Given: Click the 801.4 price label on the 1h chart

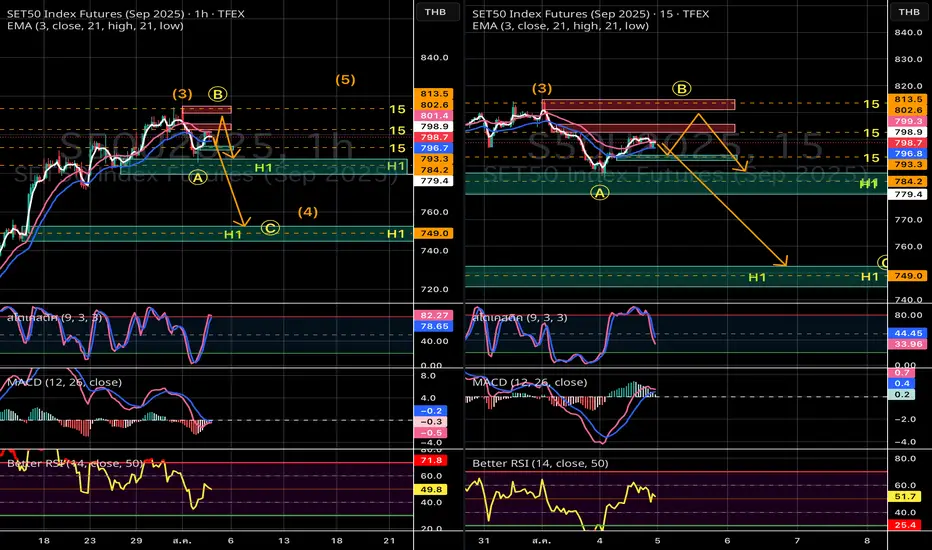Looking at the screenshot, I should [x=433, y=115].
